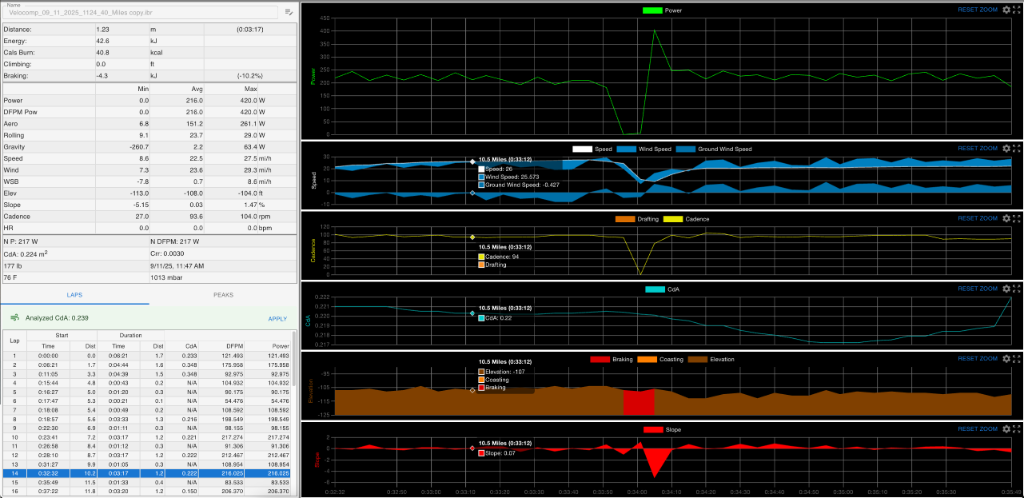Open CdA chart settings gear
Image resolution: width=1024 pixels, height=498 pixels.
coord(1006,288)
